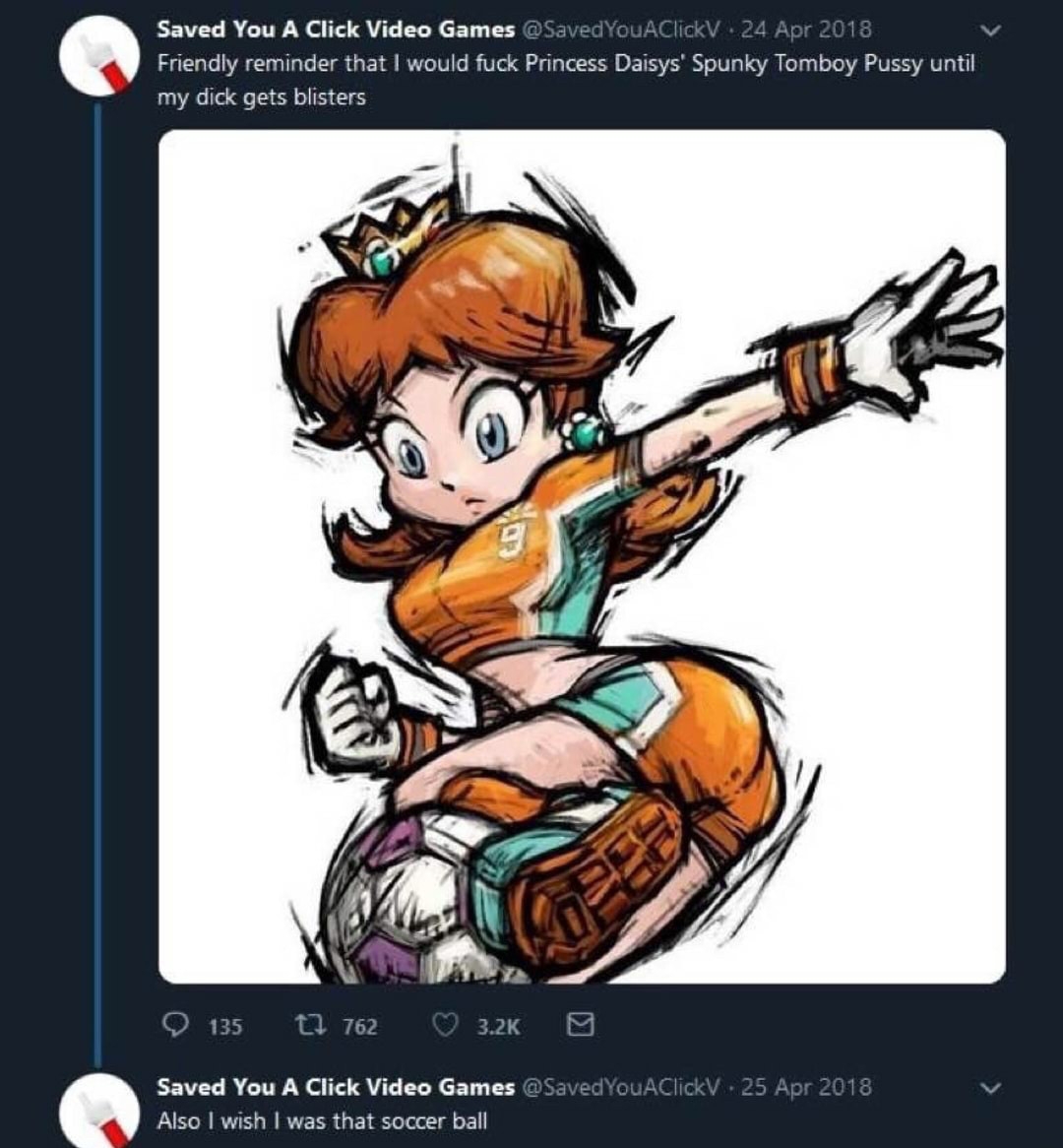
Task: Expand the first tweet's chevron menu
Action: pos(992,31)
